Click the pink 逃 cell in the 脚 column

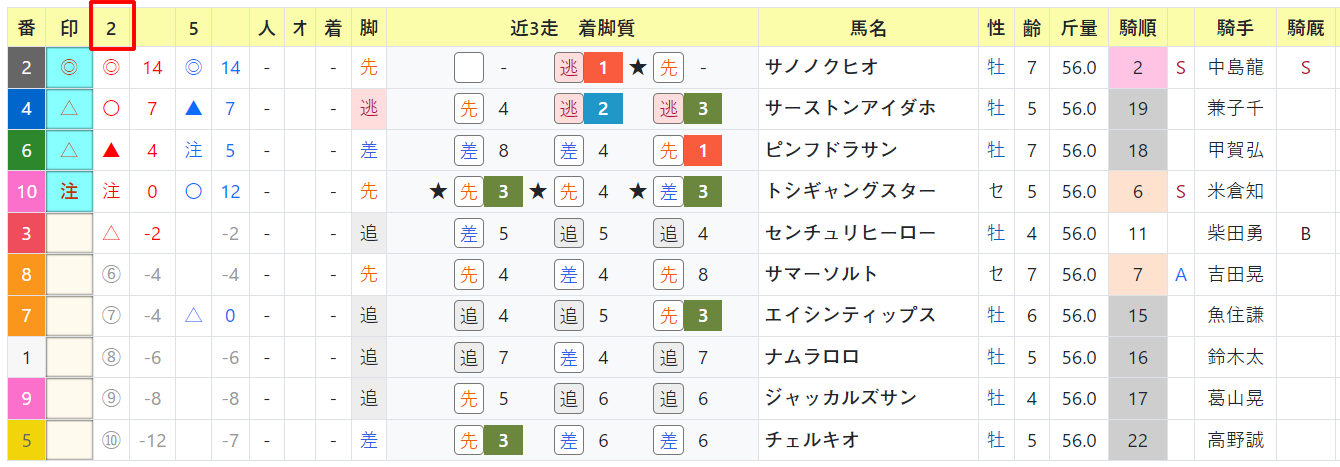(x=368, y=109)
